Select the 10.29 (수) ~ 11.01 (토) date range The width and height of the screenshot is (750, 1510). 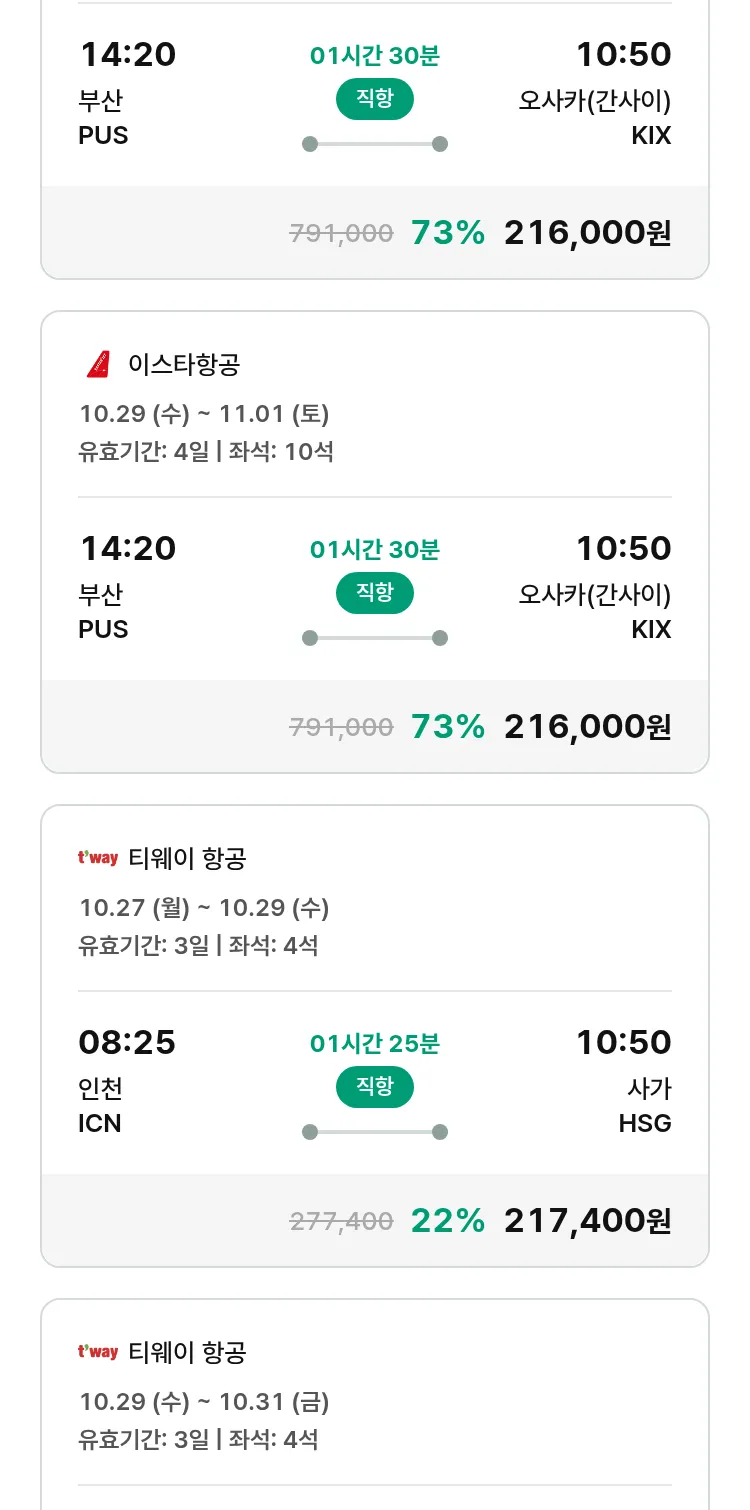pyautogui.click(x=204, y=414)
